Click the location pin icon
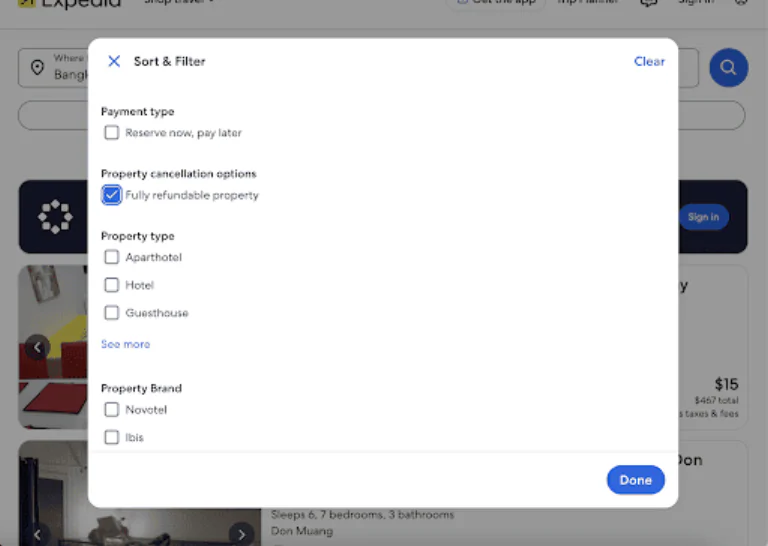 click(x=37, y=68)
